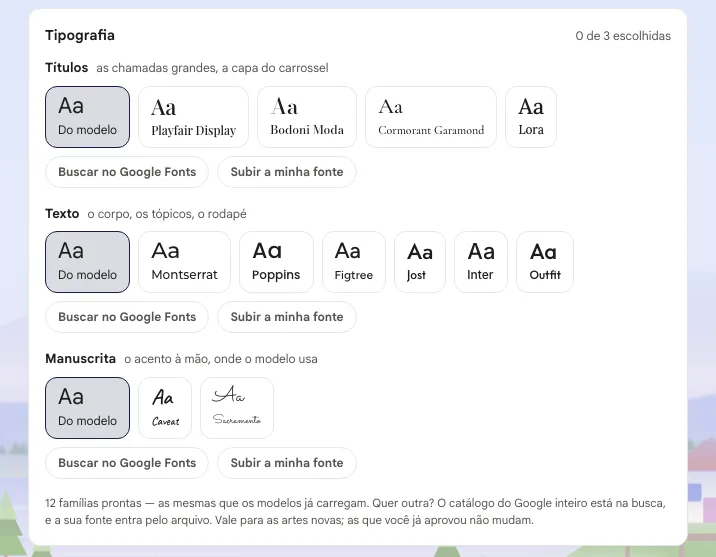Choose Playfair Display for titles

193,117
